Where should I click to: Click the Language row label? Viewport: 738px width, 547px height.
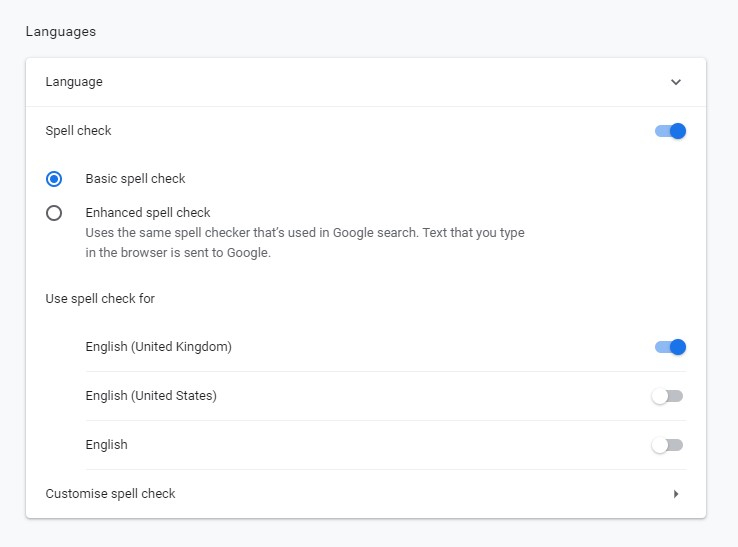click(x=74, y=82)
